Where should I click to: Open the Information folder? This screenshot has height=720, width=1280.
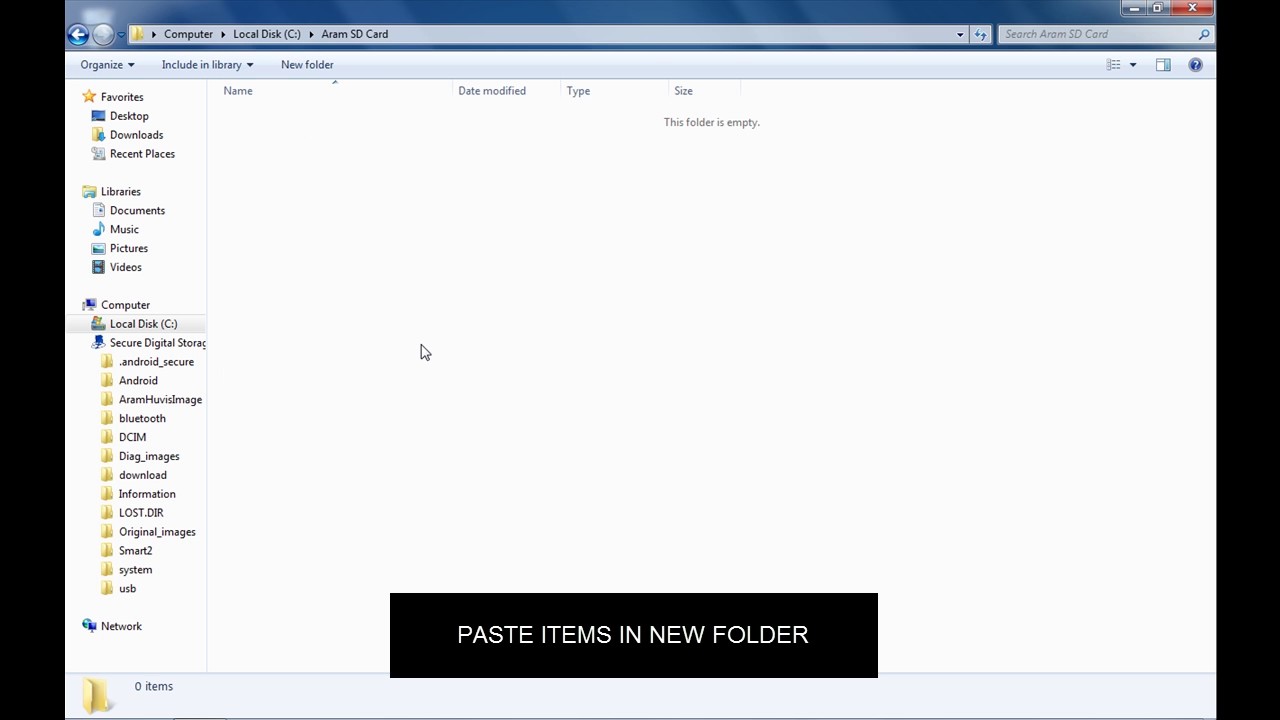point(147,495)
